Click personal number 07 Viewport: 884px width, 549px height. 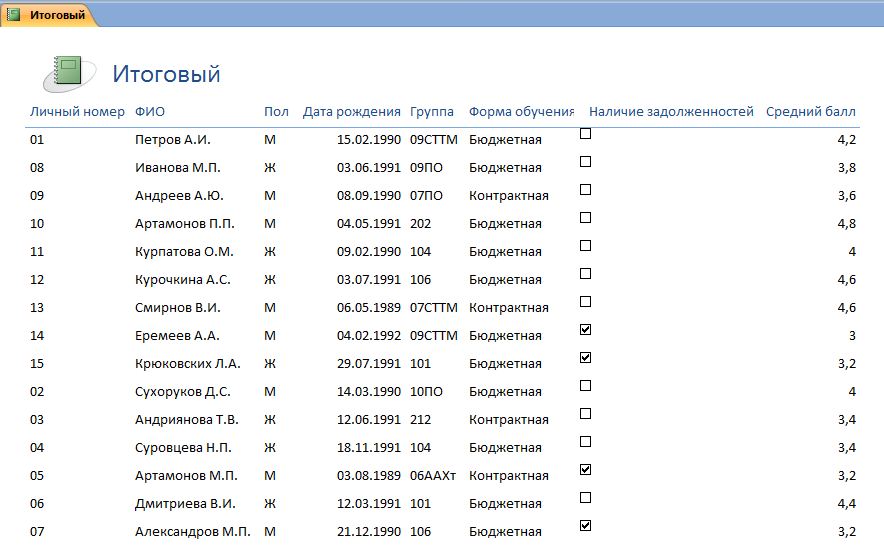(x=37, y=532)
